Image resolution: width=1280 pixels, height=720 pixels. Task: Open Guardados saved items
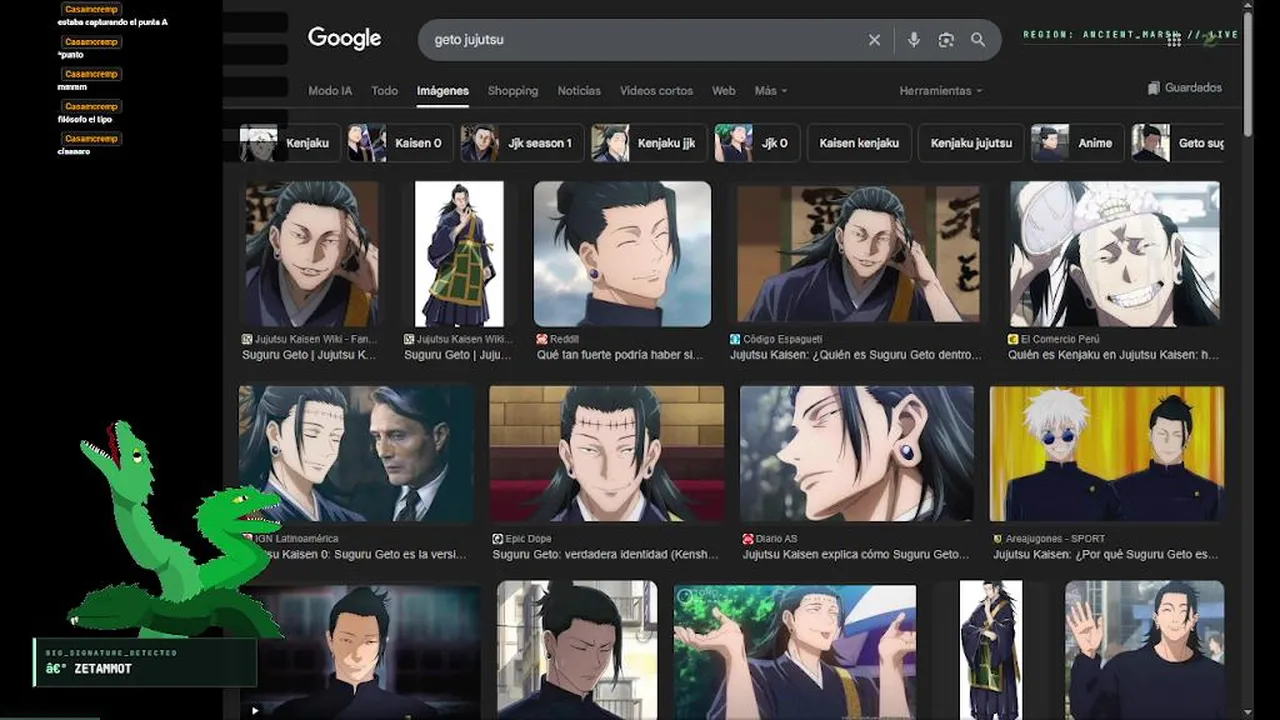[x=1185, y=88]
